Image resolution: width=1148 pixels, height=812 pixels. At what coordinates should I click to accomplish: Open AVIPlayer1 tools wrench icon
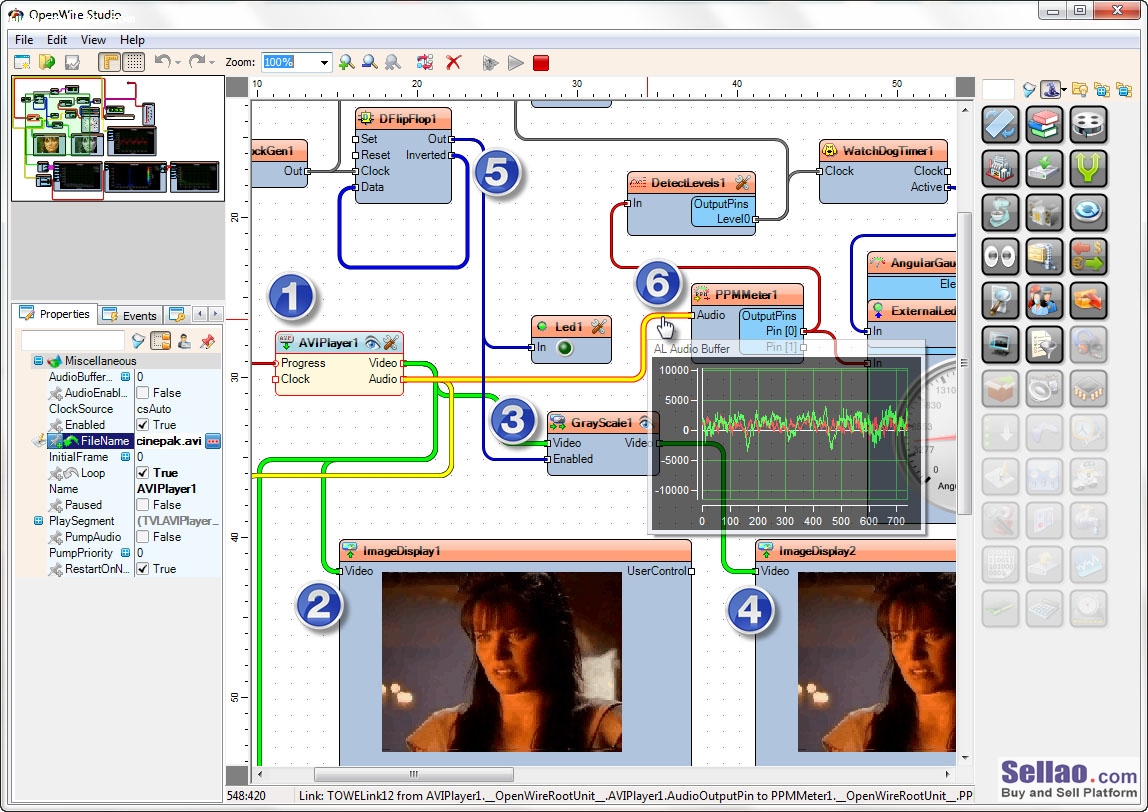coord(391,343)
